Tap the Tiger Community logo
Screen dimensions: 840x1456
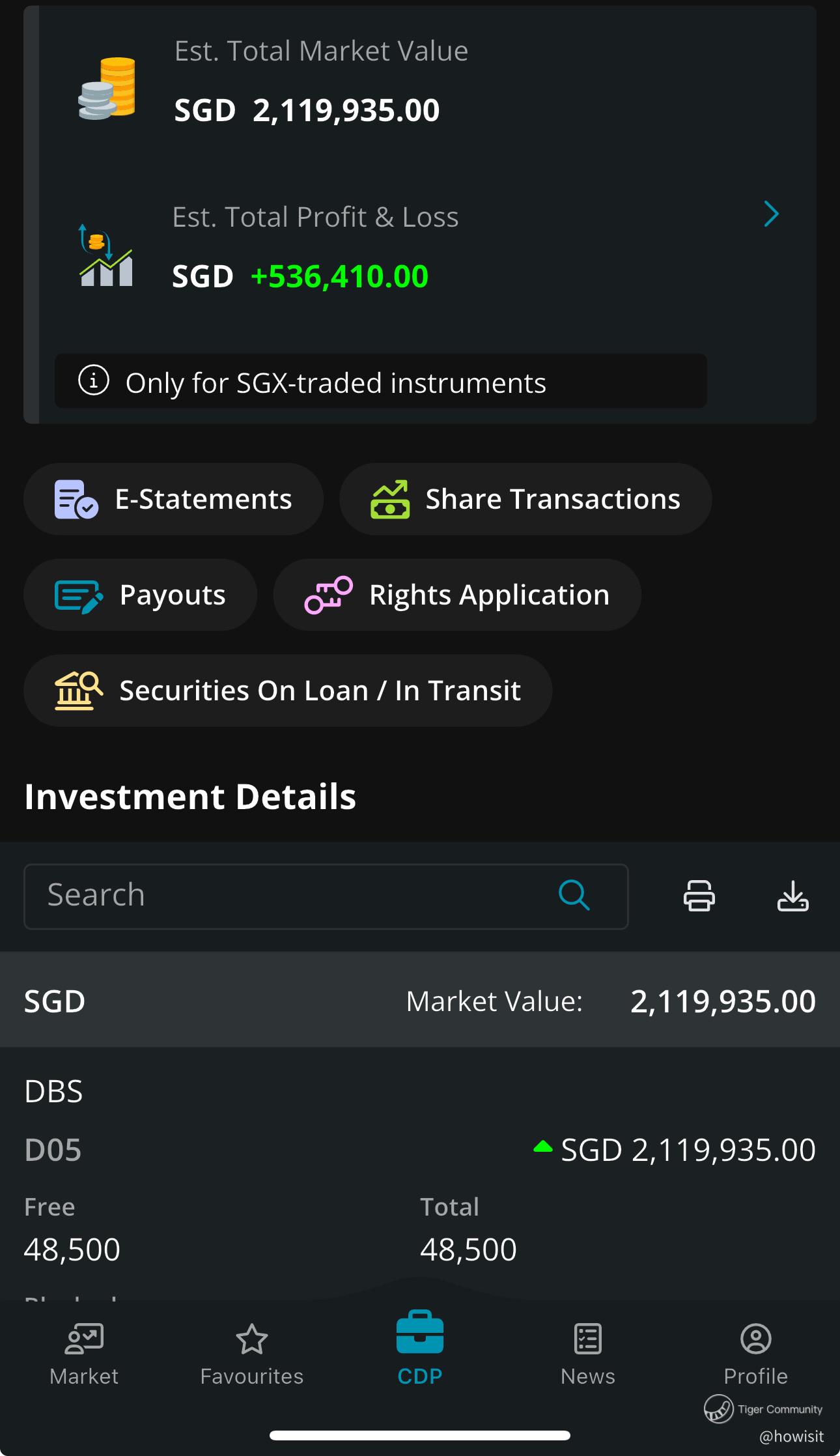(x=719, y=1409)
